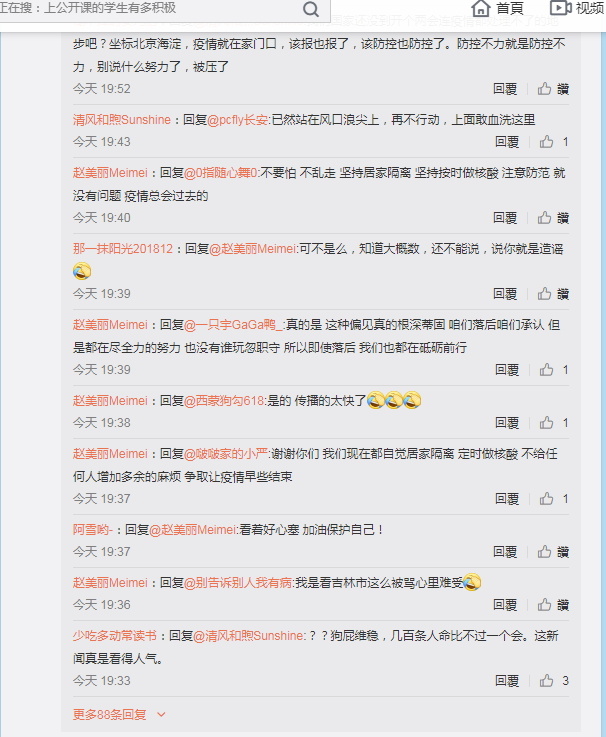Reply to the 19:38 comment by 赵美丽Meimei
The image size is (606, 737).
point(507,423)
